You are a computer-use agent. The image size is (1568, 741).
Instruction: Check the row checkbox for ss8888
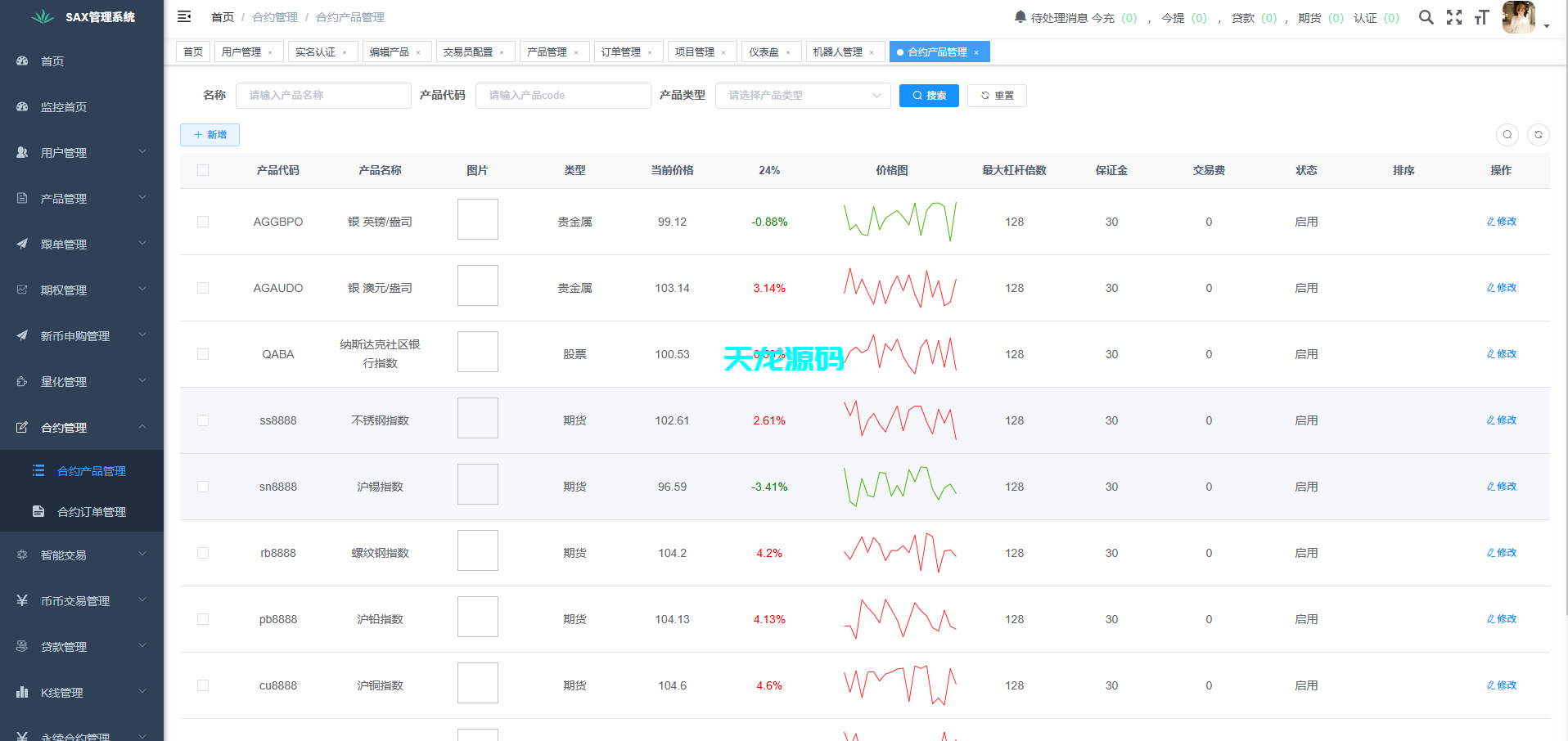(x=203, y=420)
